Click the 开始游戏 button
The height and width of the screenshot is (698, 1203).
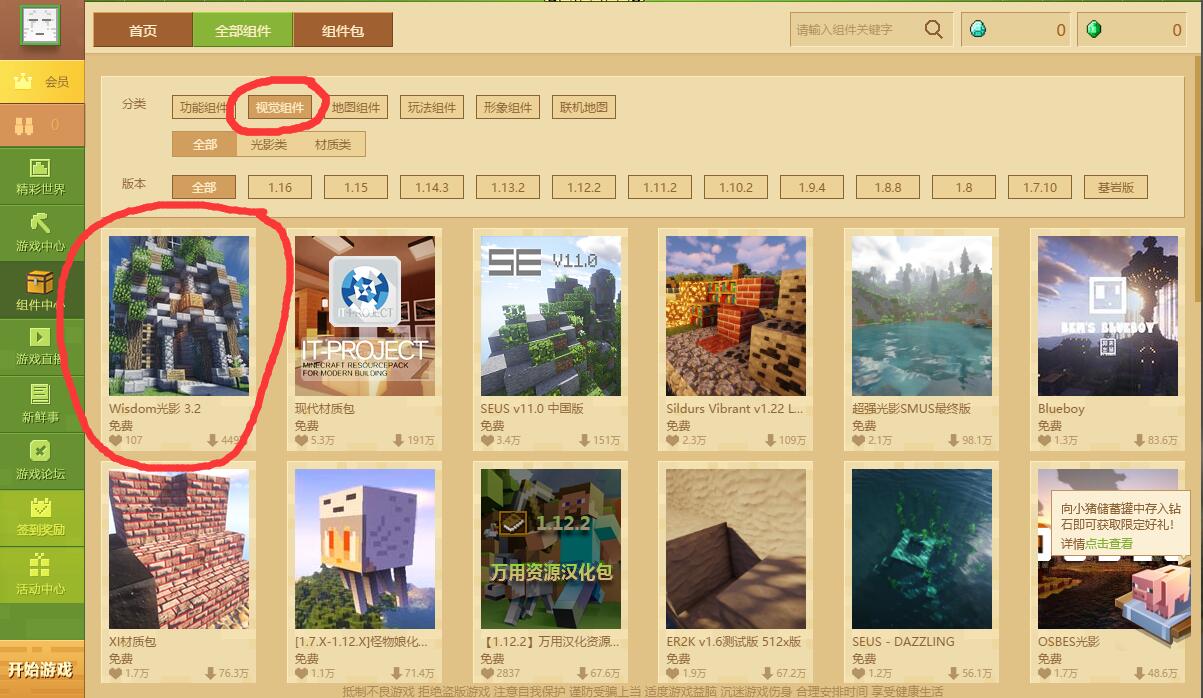tap(41, 669)
